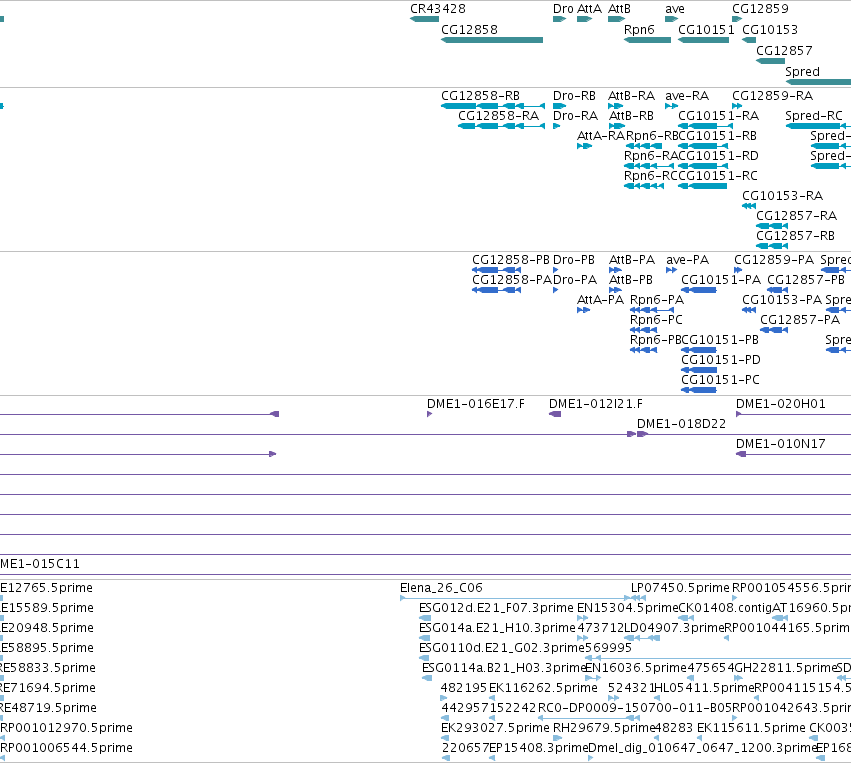The width and height of the screenshot is (851, 763).
Task: Open the Dro gene label
Action: pos(563,9)
